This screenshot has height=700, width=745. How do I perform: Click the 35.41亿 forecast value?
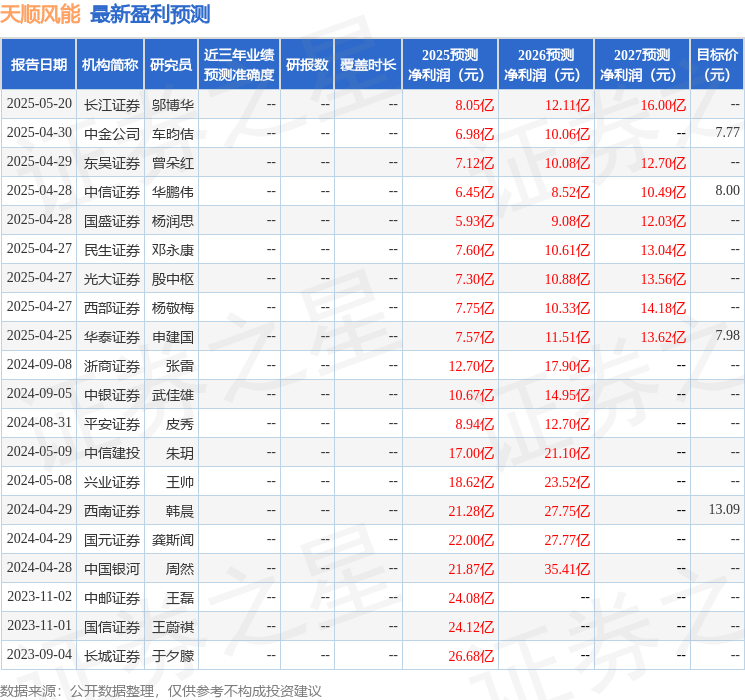click(x=567, y=569)
